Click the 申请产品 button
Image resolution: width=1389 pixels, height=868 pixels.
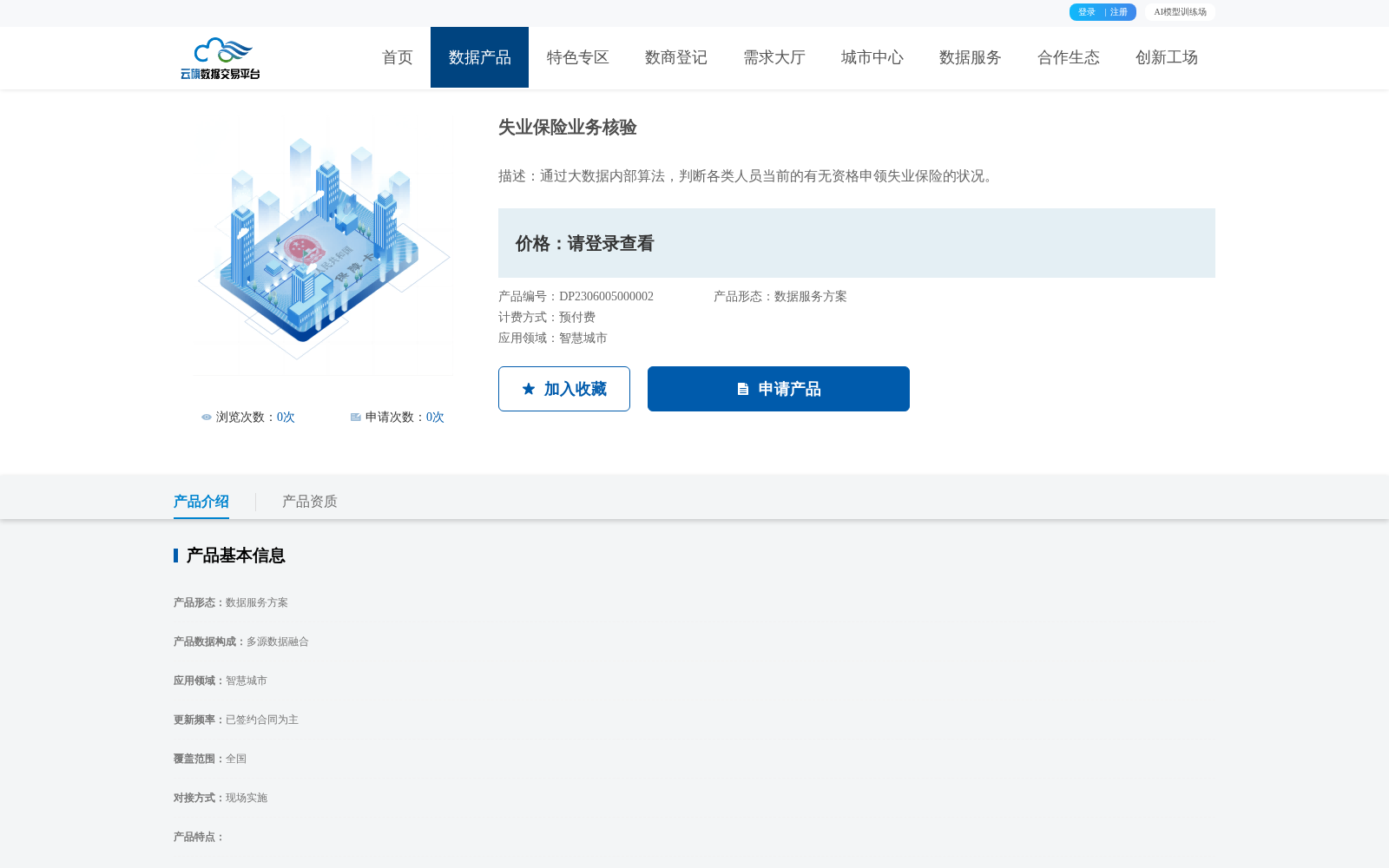pos(779,389)
